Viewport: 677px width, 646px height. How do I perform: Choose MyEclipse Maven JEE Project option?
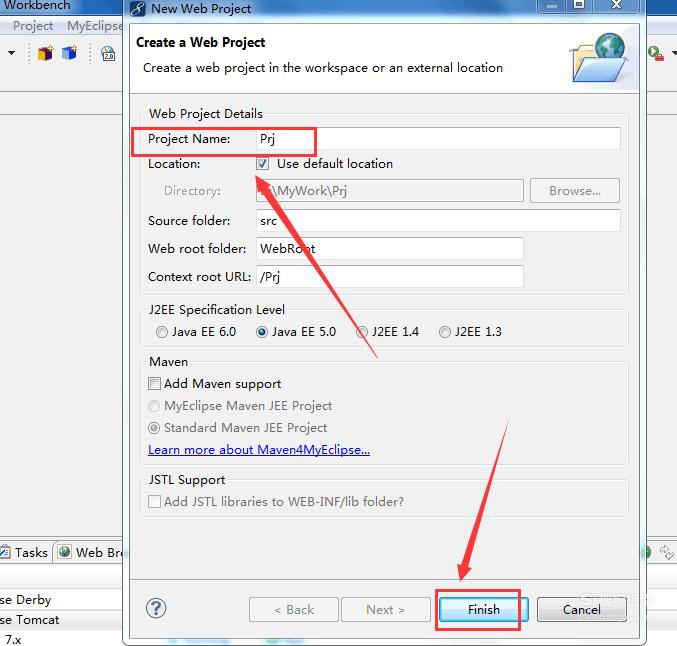pos(154,406)
